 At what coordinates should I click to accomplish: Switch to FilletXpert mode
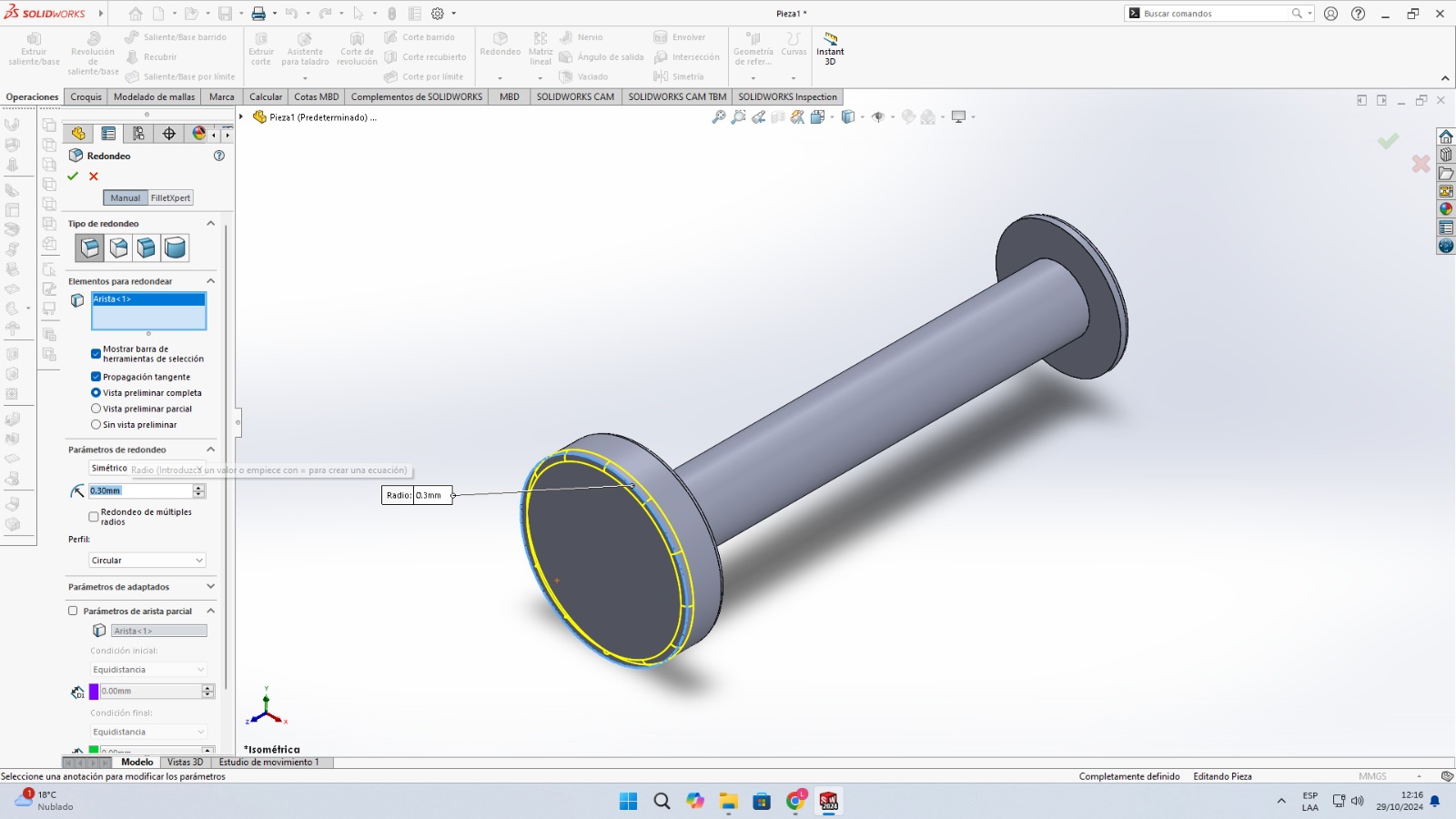pos(170,198)
